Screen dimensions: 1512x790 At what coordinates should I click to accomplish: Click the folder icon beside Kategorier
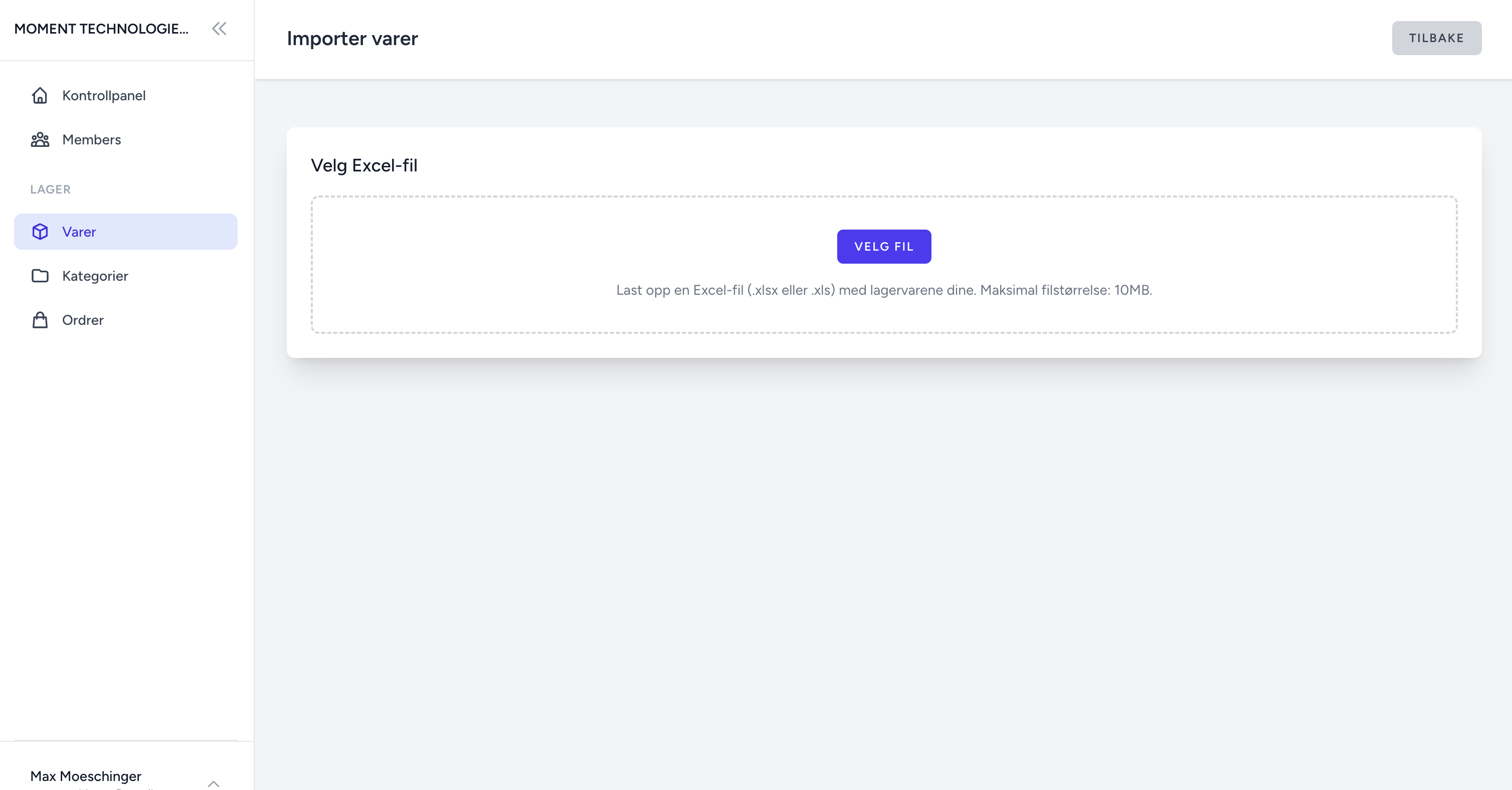(x=40, y=276)
